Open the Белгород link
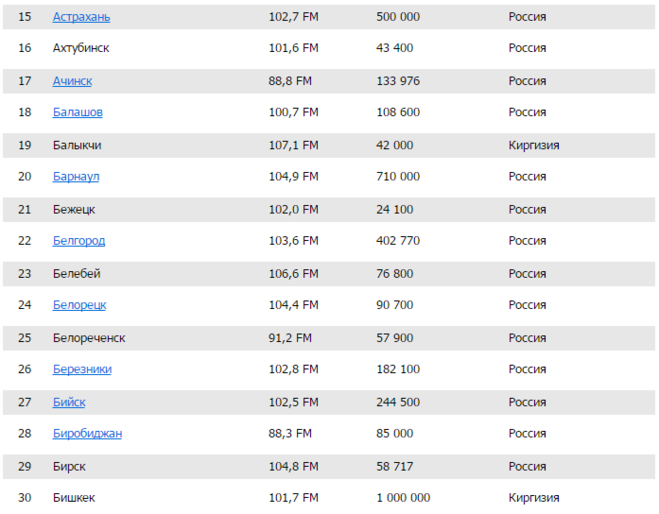The width and height of the screenshot is (659, 514). coord(78,241)
